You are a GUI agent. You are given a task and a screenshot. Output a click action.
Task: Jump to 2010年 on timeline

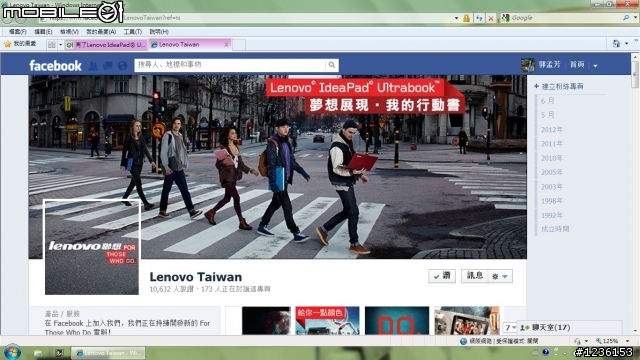click(552, 158)
